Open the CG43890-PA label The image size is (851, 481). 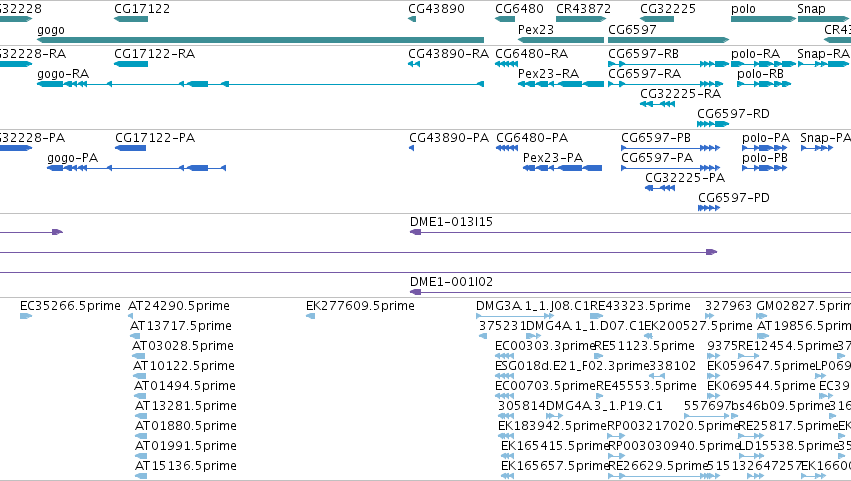449,138
